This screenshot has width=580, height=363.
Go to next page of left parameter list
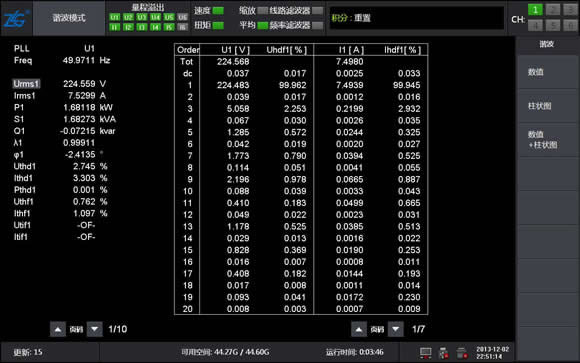click(x=95, y=329)
